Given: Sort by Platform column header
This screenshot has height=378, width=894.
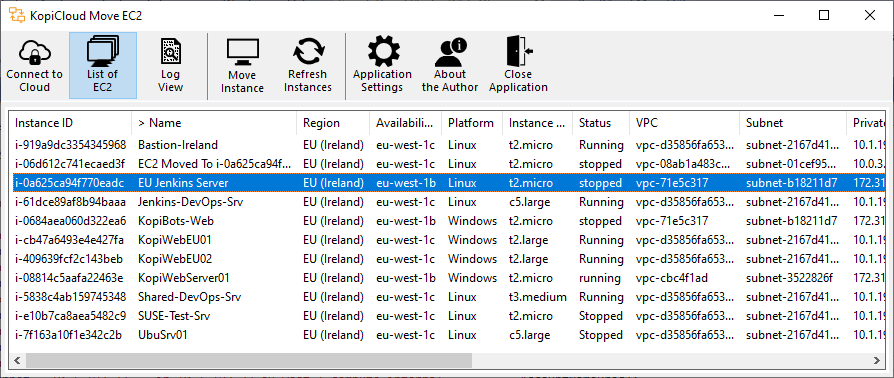Looking at the screenshot, I should pyautogui.click(x=472, y=123).
